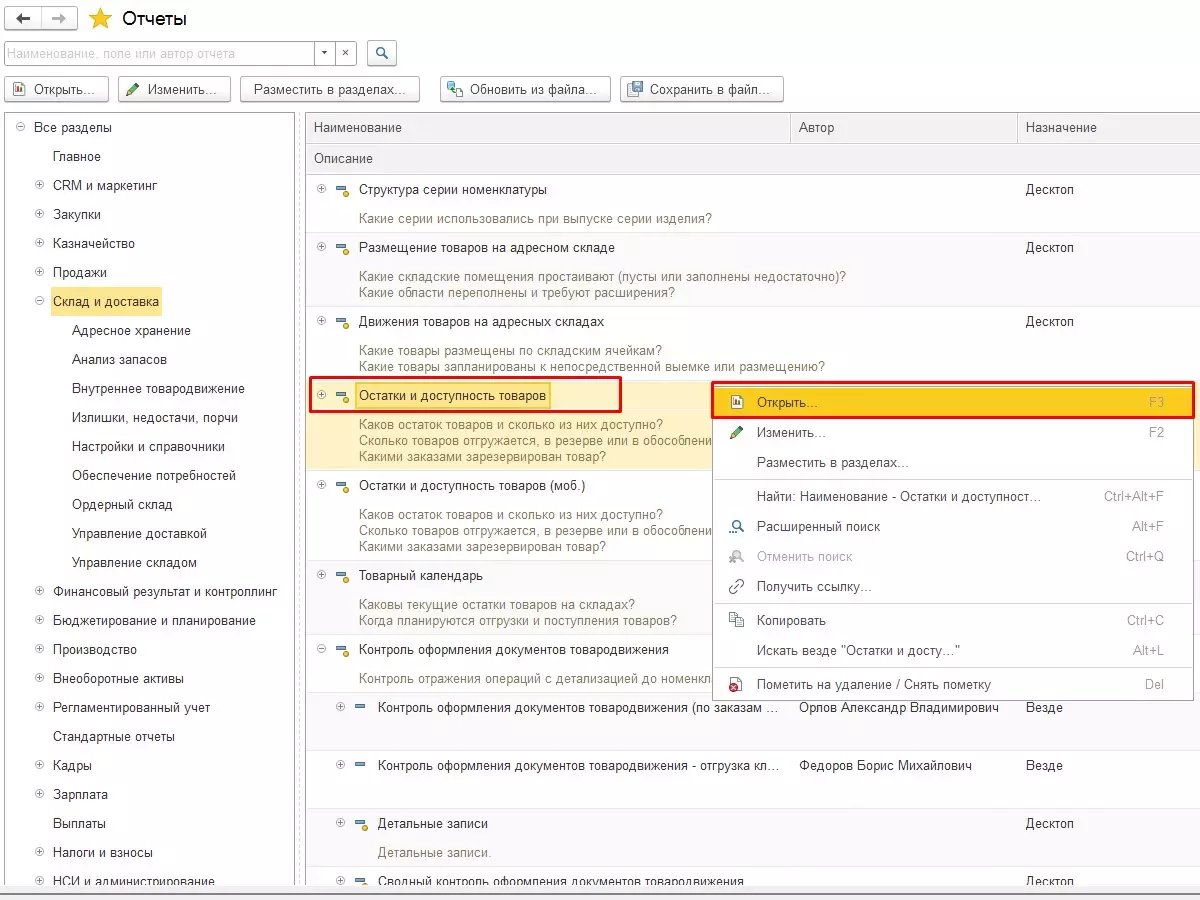This screenshot has width=1200, height=900.
Task: Click the binoculars icon beside Расширенный поиск
Action: [737, 526]
